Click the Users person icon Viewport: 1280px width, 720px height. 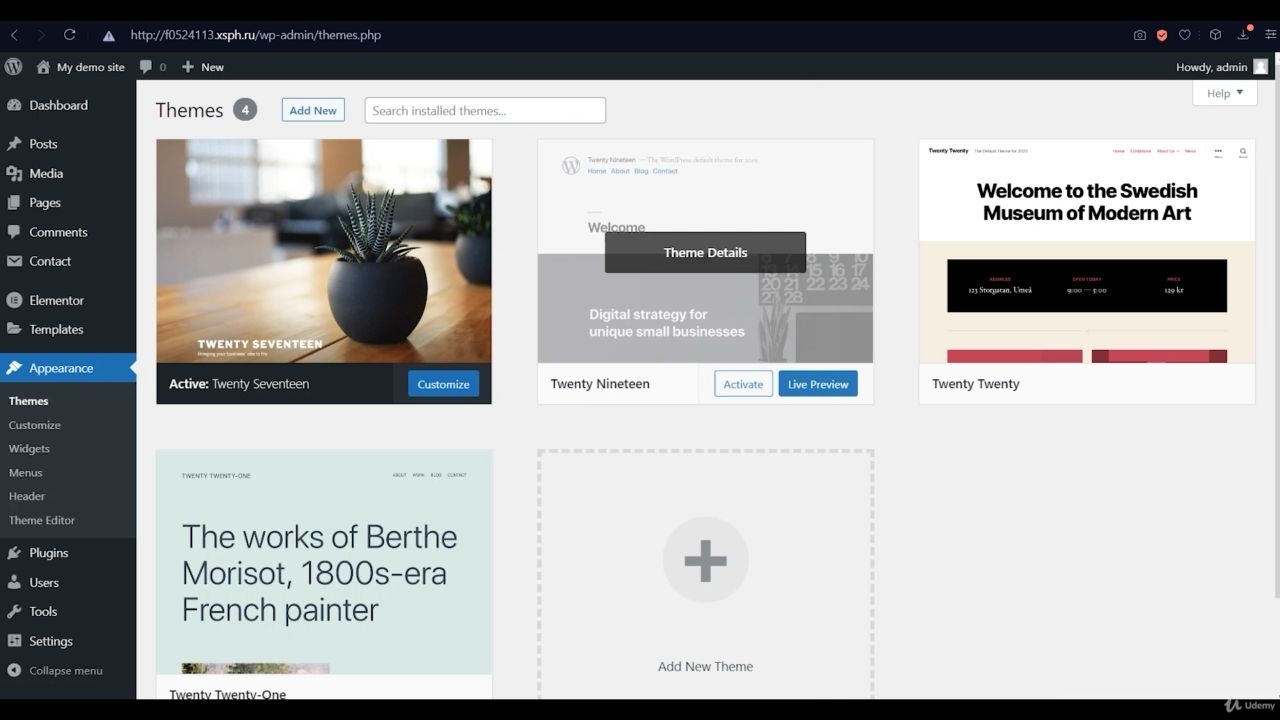point(14,582)
